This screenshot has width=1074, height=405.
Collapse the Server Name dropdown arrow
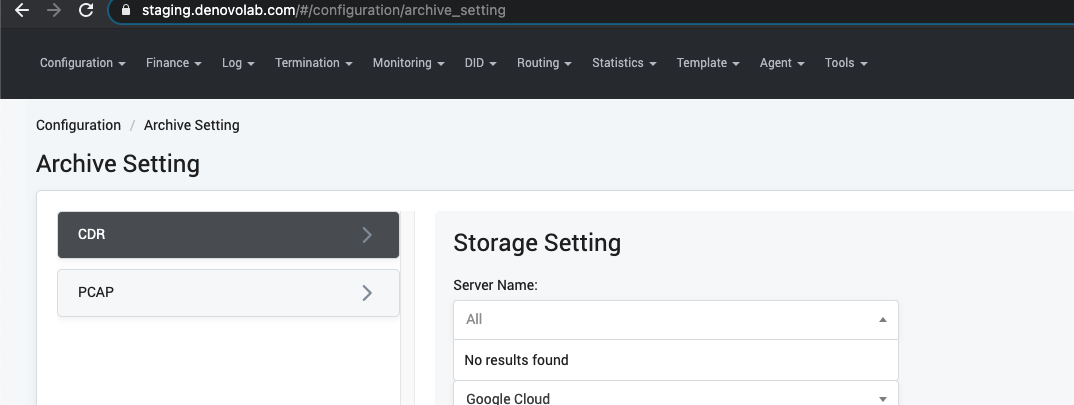tap(883, 319)
